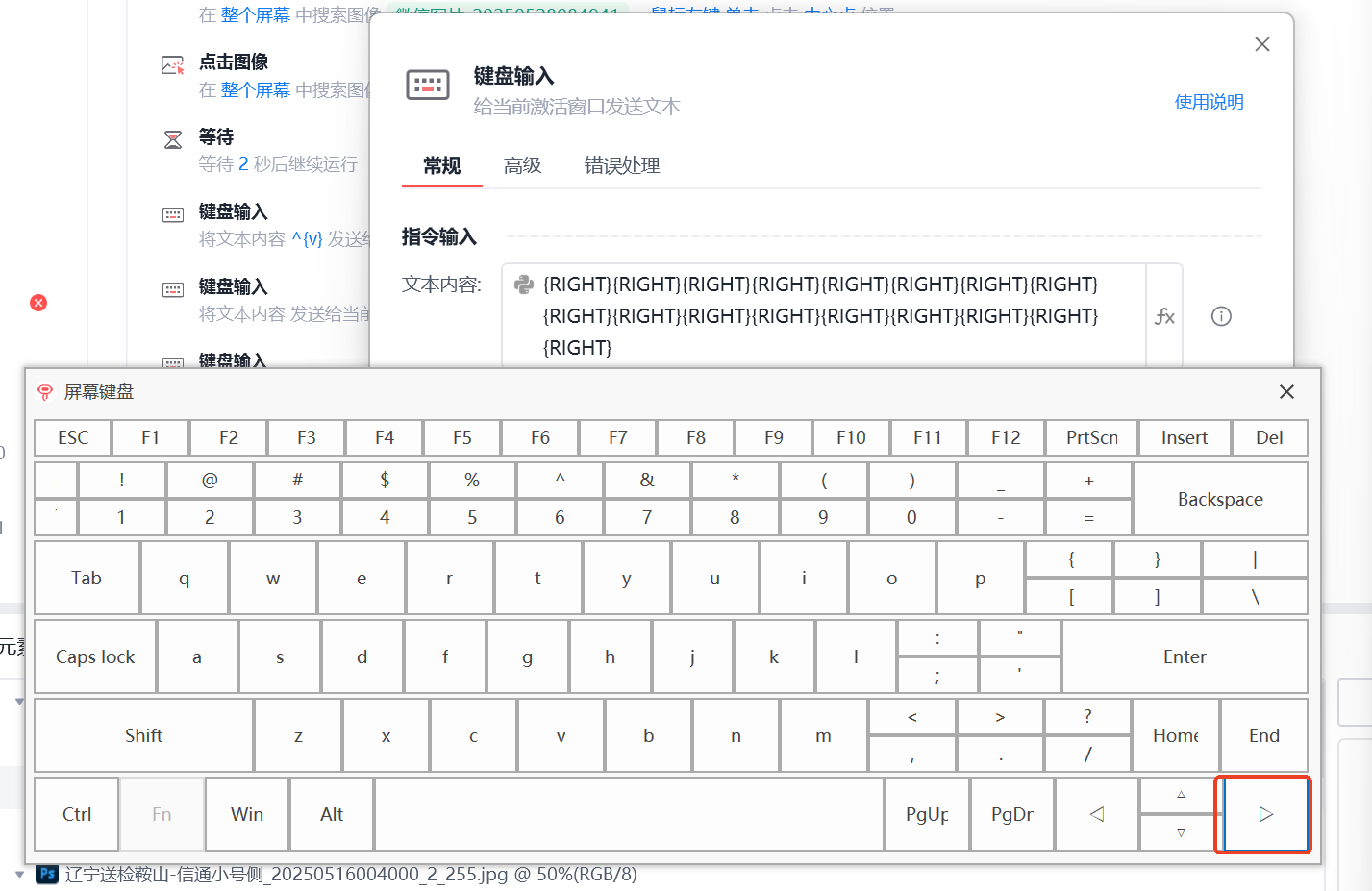Expand the tree arrow beside Photoshop file entry
Screen dimensions: 1372x891
pos(19,874)
